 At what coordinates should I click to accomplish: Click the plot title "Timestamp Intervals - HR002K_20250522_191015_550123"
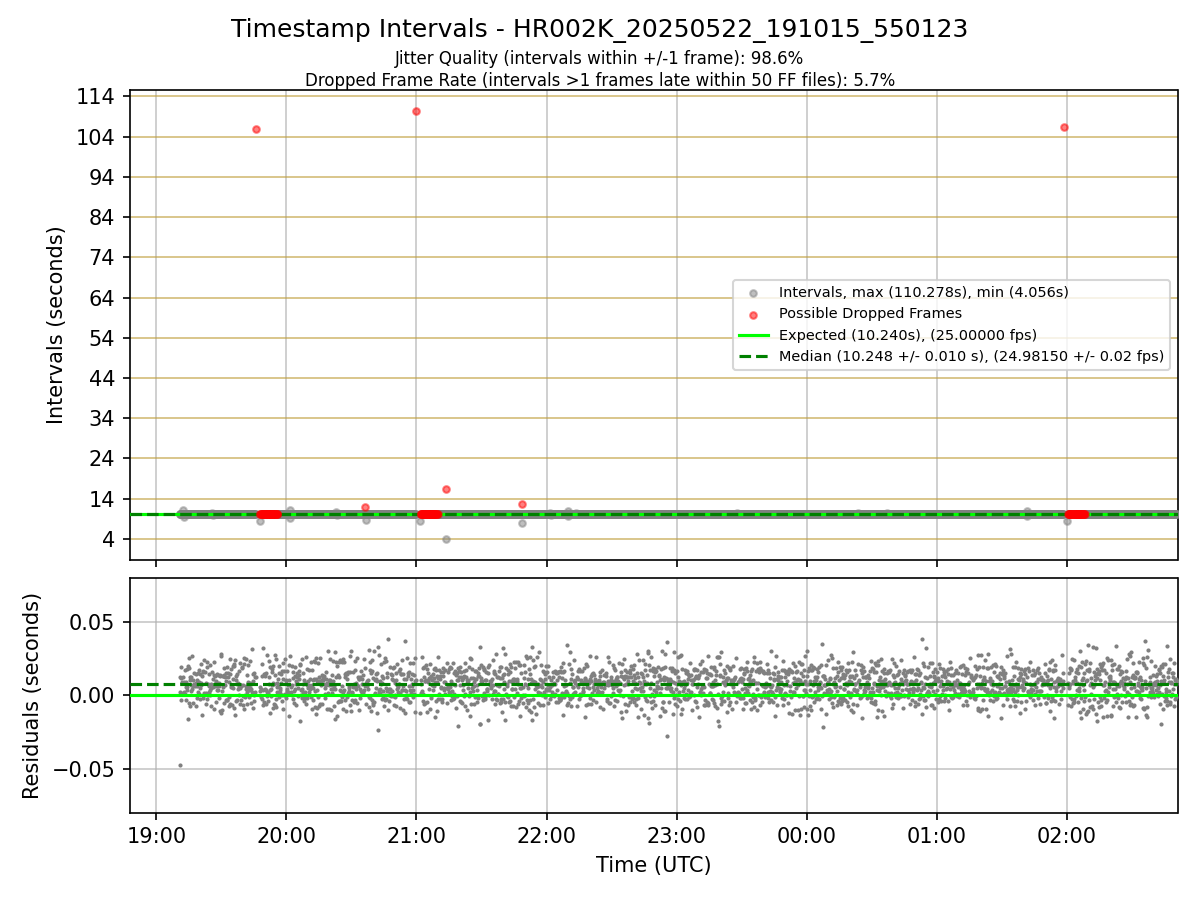click(599, 29)
